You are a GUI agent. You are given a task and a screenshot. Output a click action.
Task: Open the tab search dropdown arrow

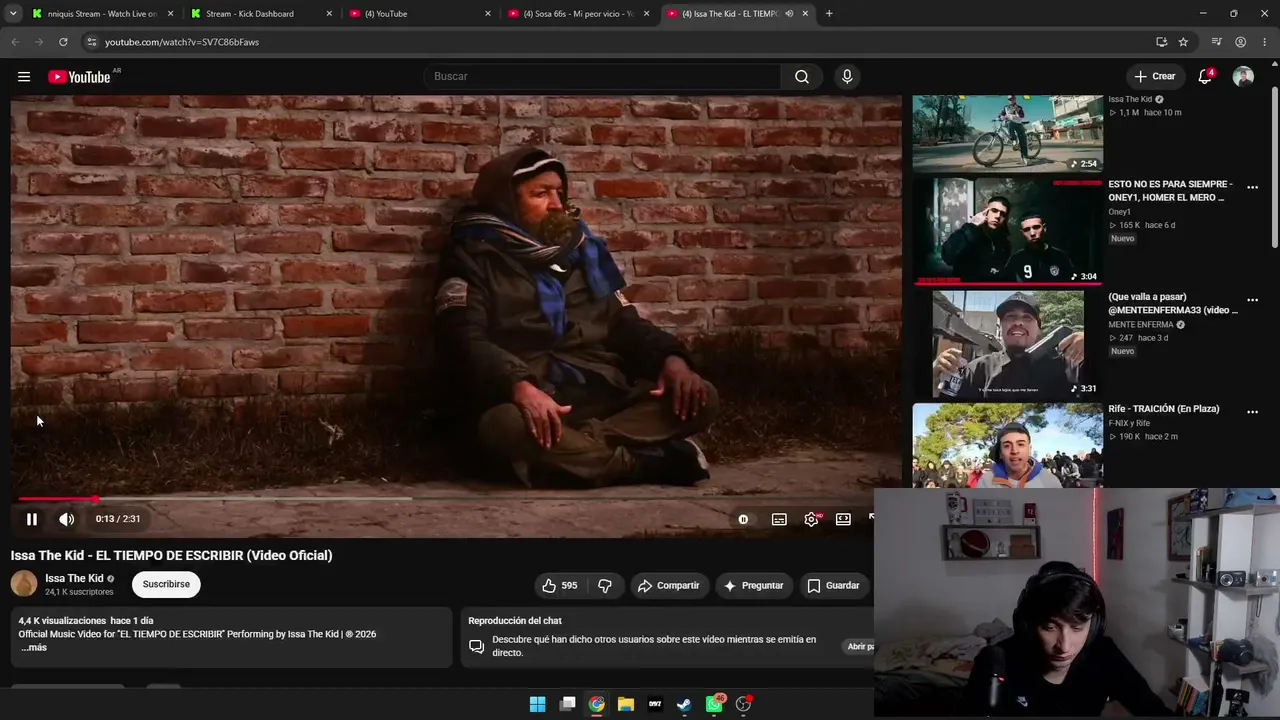point(13,14)
